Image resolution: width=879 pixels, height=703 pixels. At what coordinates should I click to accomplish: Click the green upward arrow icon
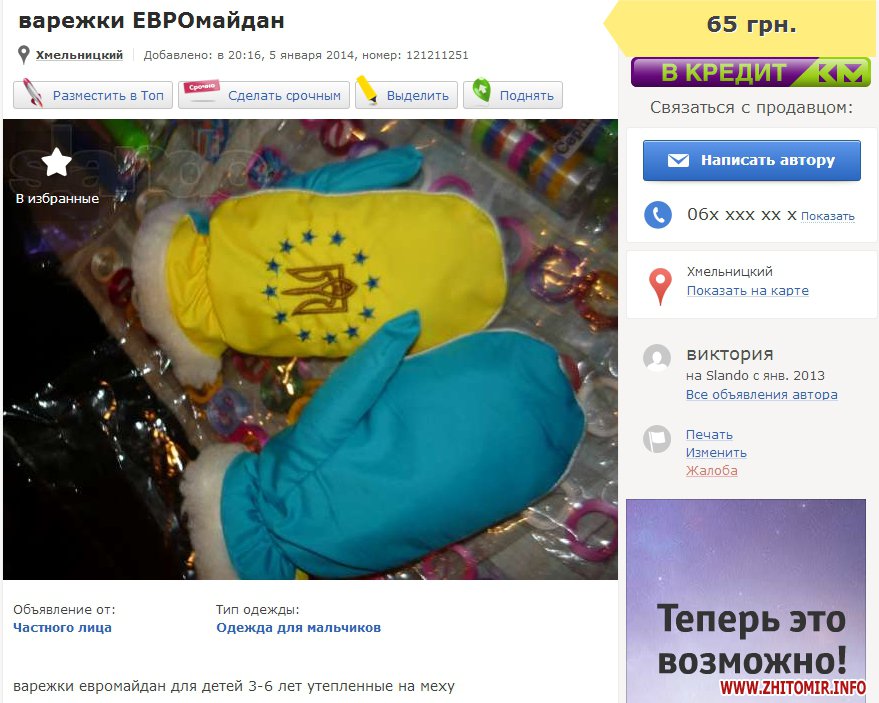[x=481, y=91]
